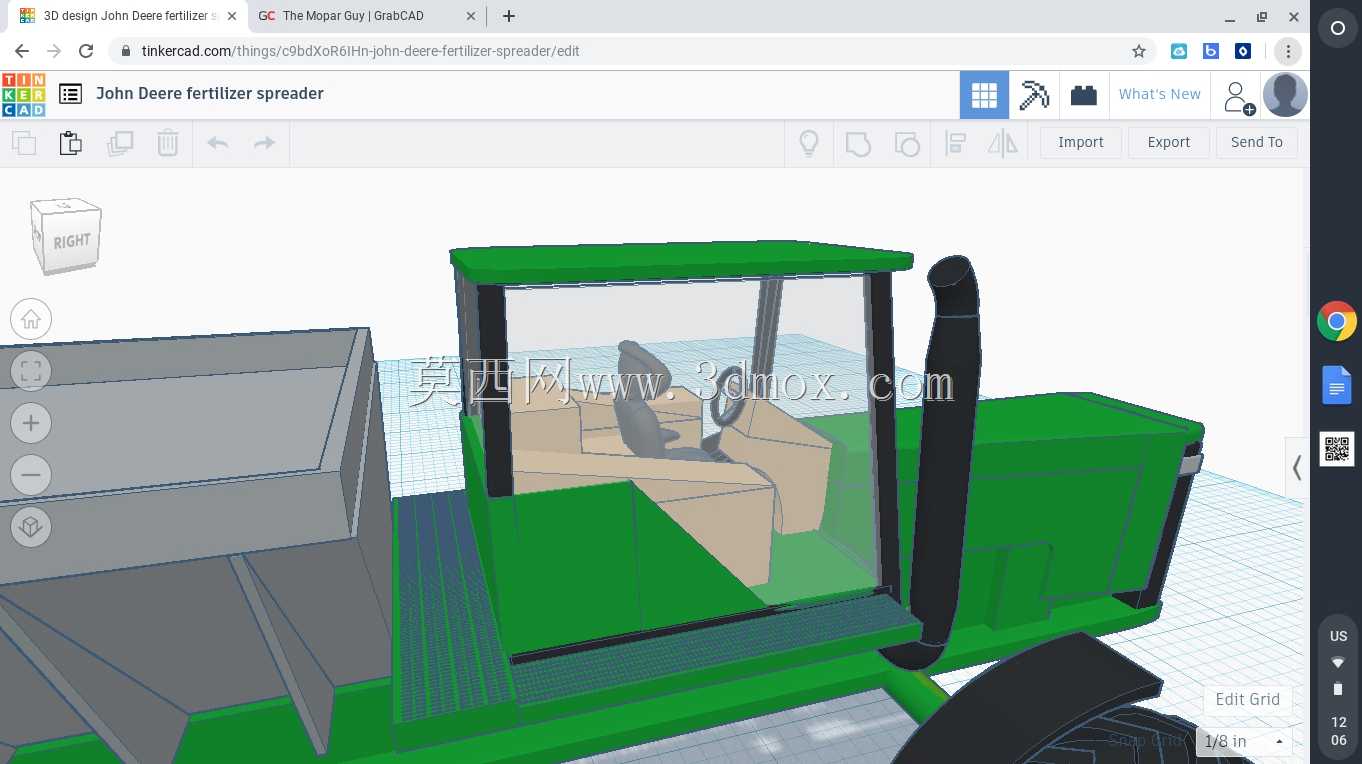Fit all shapes in view
Screen dimensions: 1362x764
[x=31, y=371]
